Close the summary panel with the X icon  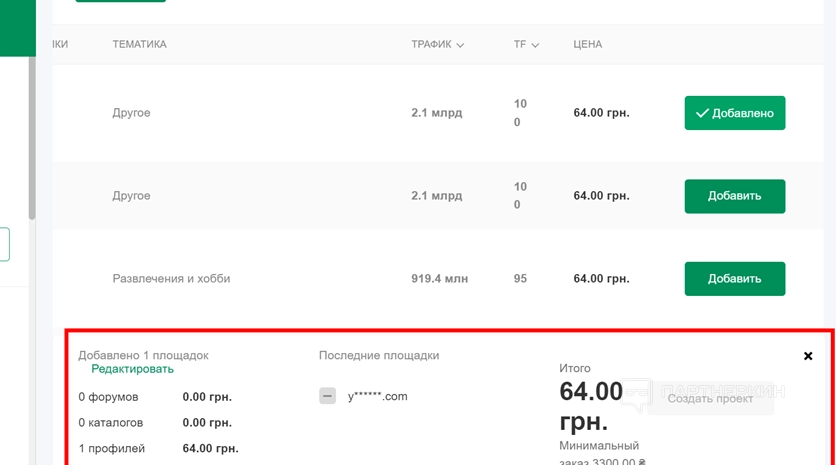[808, 356]
